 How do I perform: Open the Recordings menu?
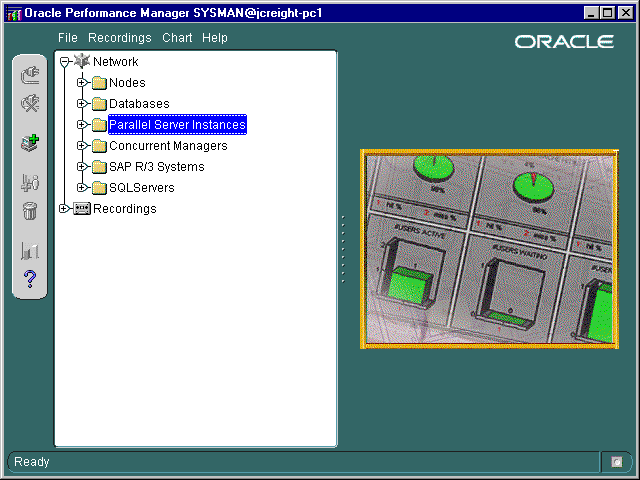[x=119, y=38]
